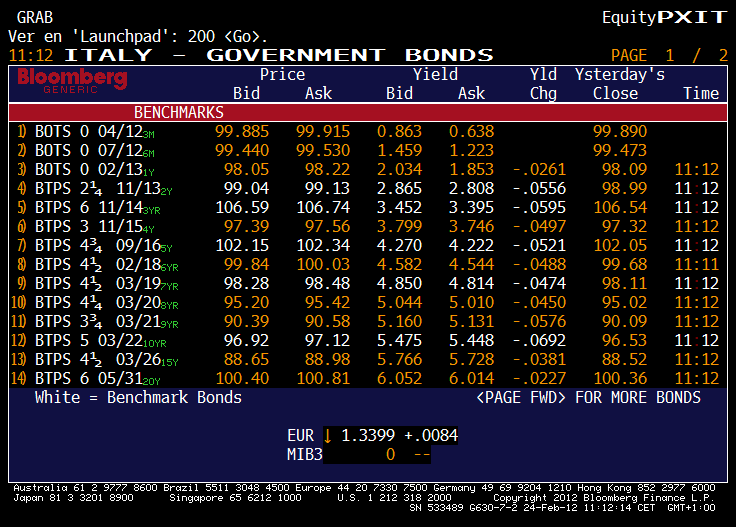Select the BTPS 3 11/15 bond

tap(368, 226)
